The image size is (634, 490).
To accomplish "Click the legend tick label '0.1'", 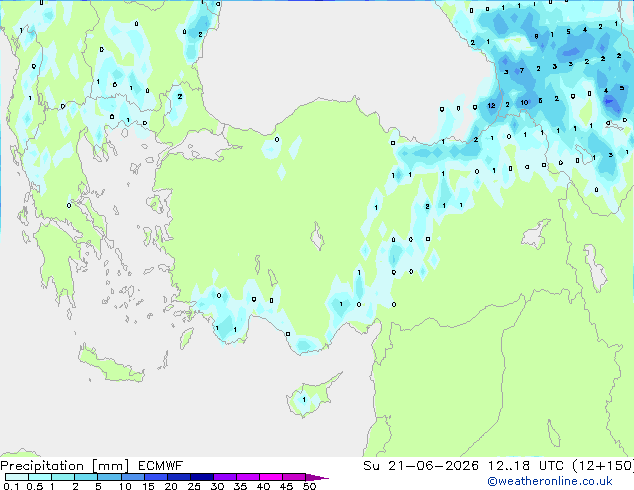I will 11,486.
